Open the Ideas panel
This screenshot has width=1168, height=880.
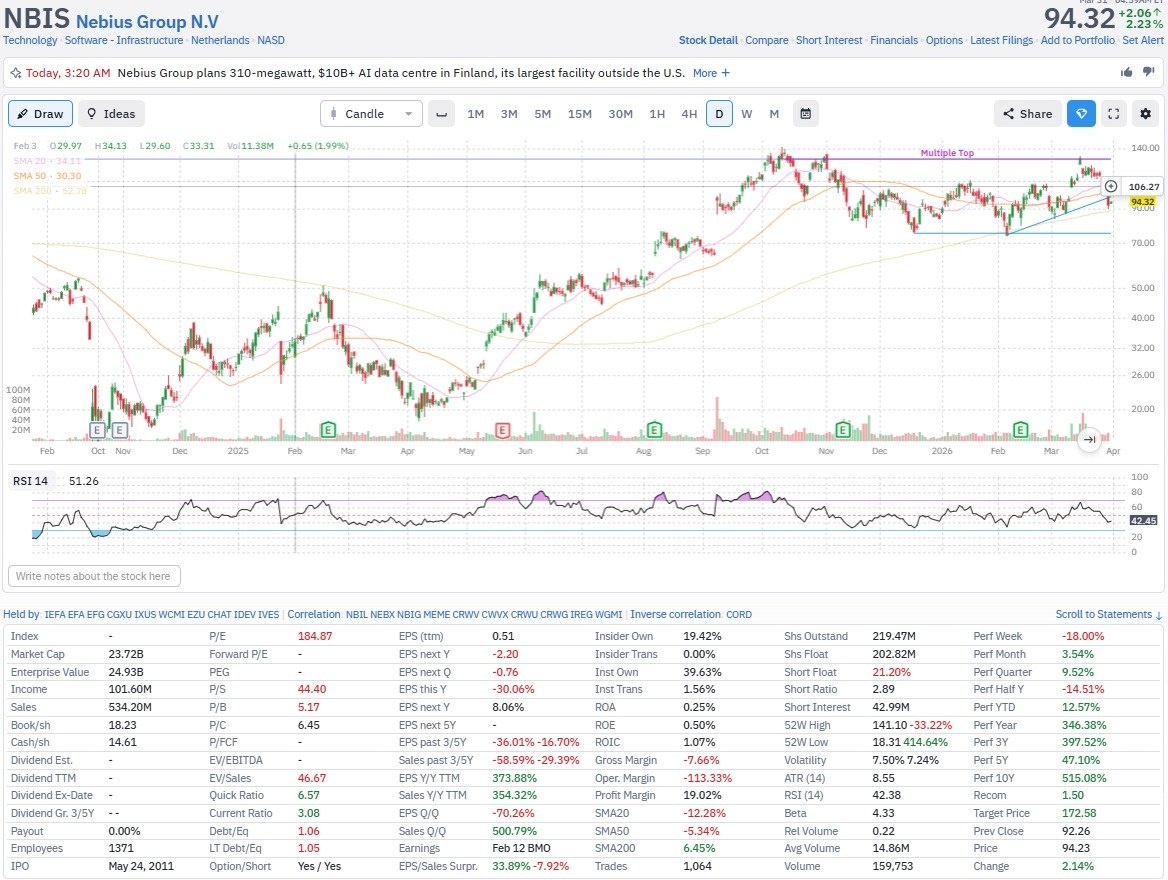(x=111, y=114)
